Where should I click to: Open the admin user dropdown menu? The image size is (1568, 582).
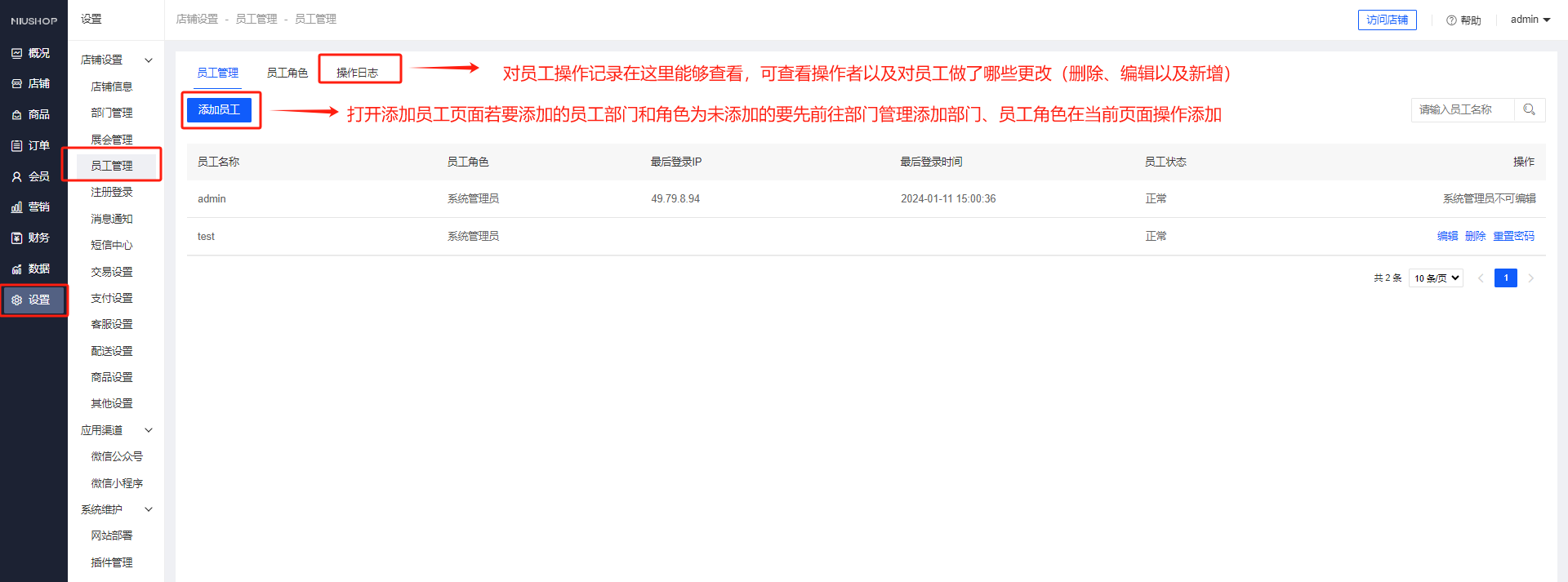click(1530, 20)
